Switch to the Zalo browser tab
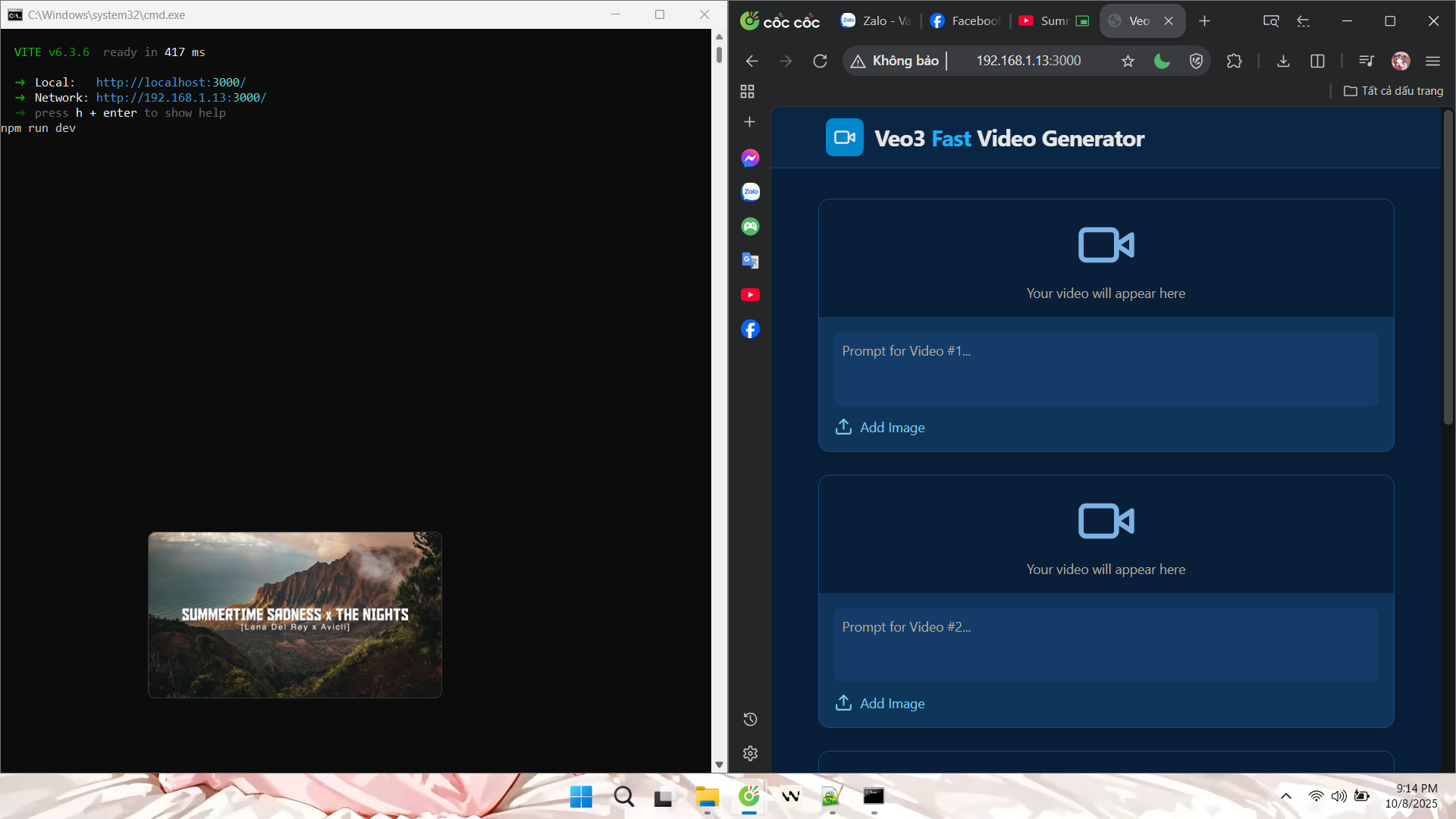 [876, 21]
